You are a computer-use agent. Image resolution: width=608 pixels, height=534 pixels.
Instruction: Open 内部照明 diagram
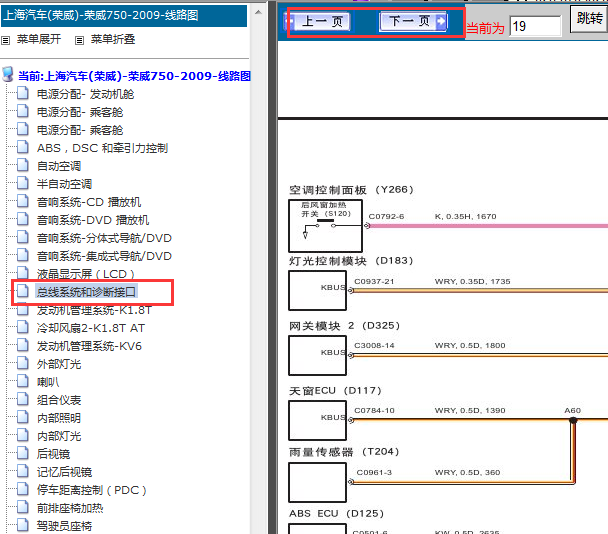pos(59,418)
